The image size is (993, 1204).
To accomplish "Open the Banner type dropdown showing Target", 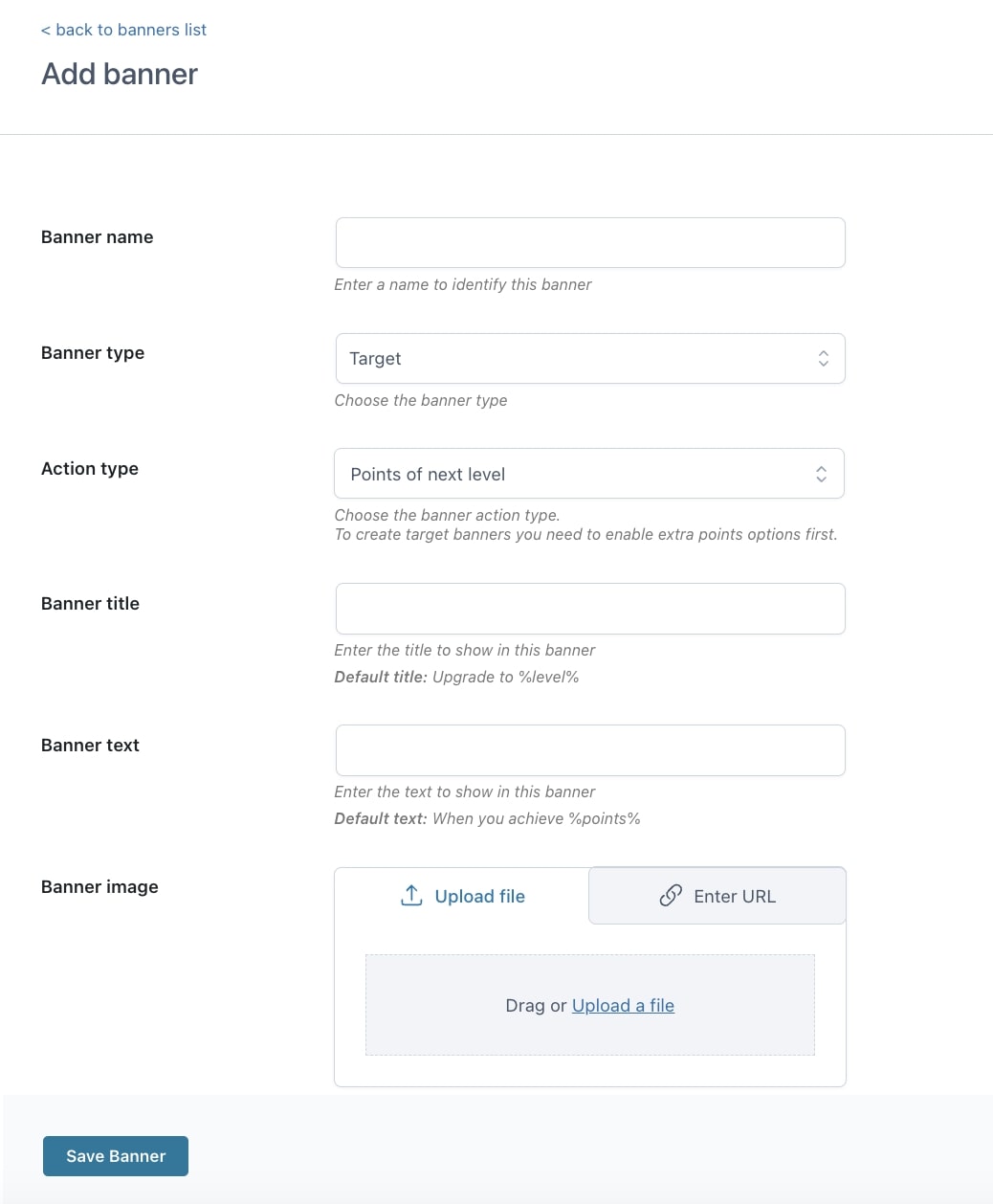I will 590,359.
